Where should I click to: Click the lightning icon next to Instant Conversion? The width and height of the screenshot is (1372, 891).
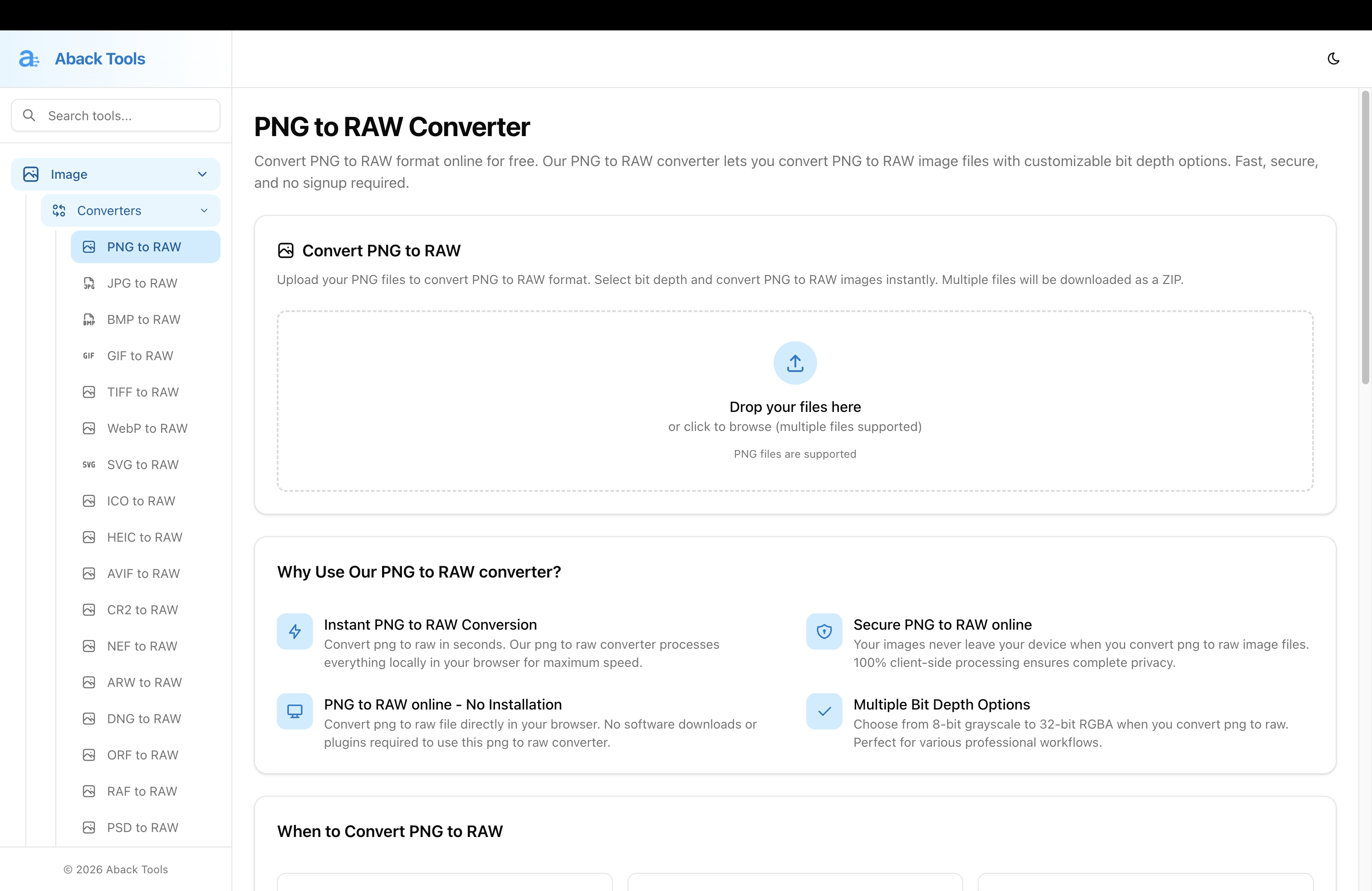pyautogui.click(x=294, y=632)
